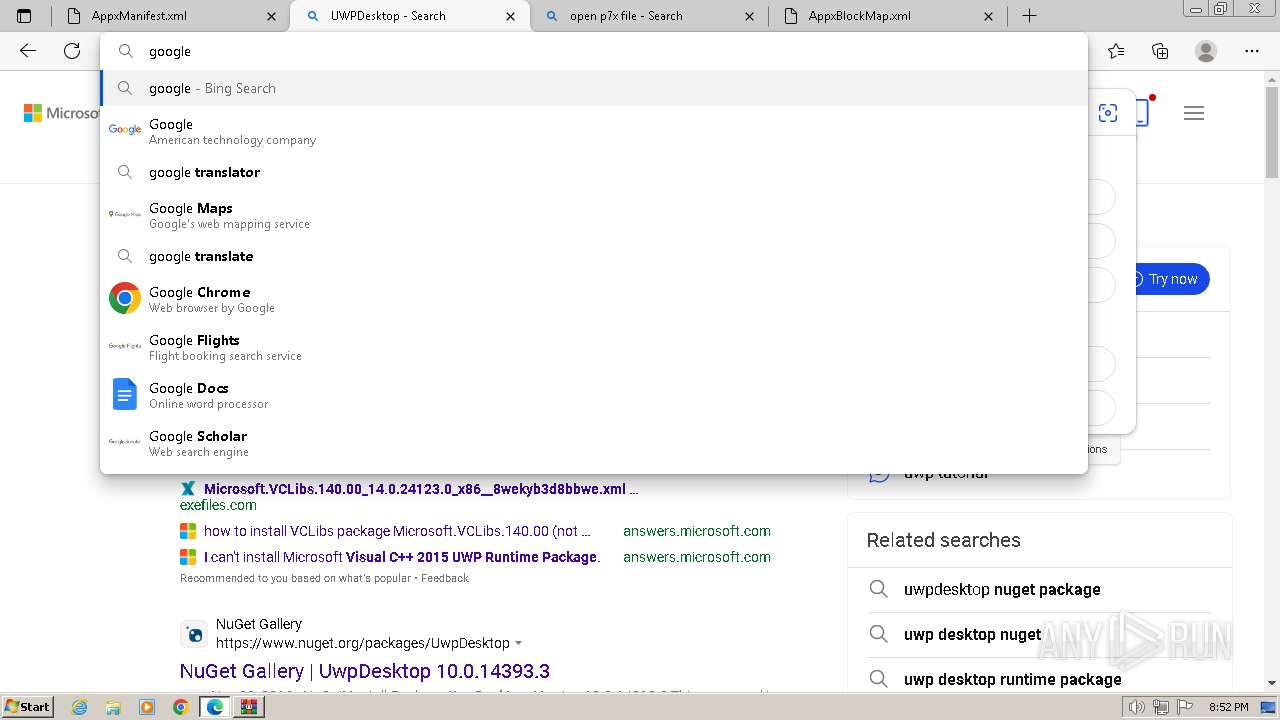Click the address bar containing google
The height and width of the screenshot is (720, 1280).
point(594,51)
